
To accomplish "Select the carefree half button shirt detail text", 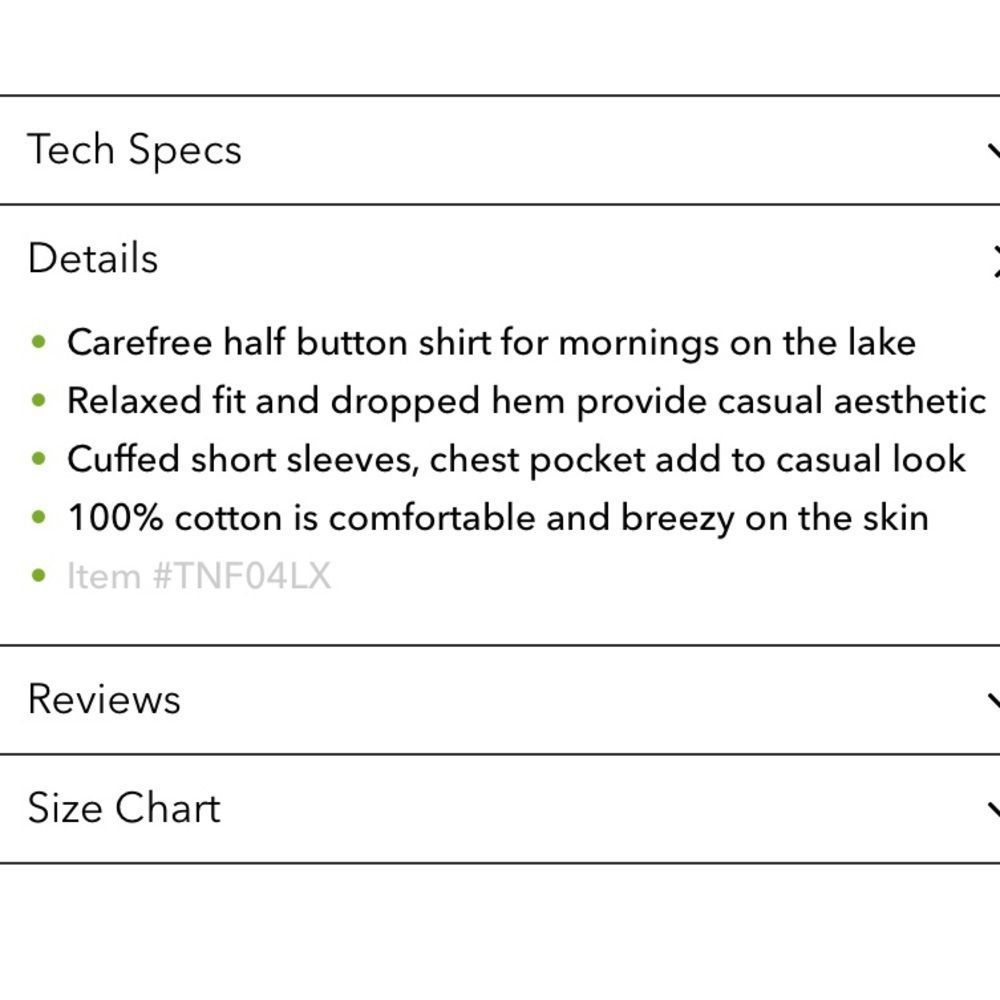I will [490, 341].
